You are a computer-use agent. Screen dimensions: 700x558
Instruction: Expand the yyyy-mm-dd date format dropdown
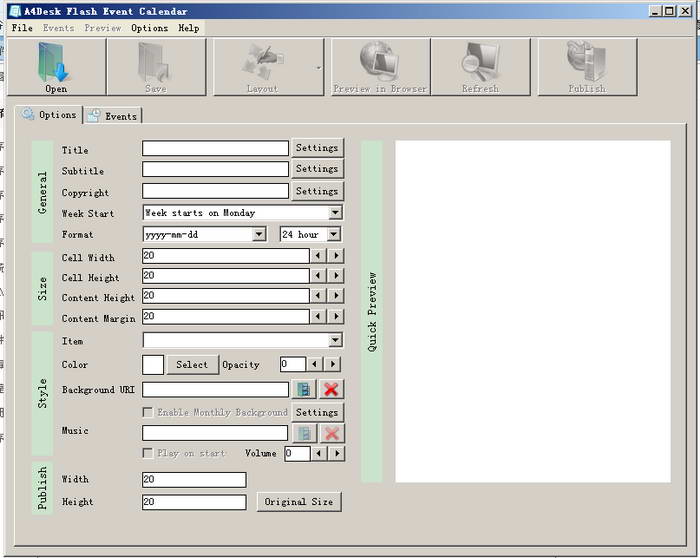tap(259, 234)
